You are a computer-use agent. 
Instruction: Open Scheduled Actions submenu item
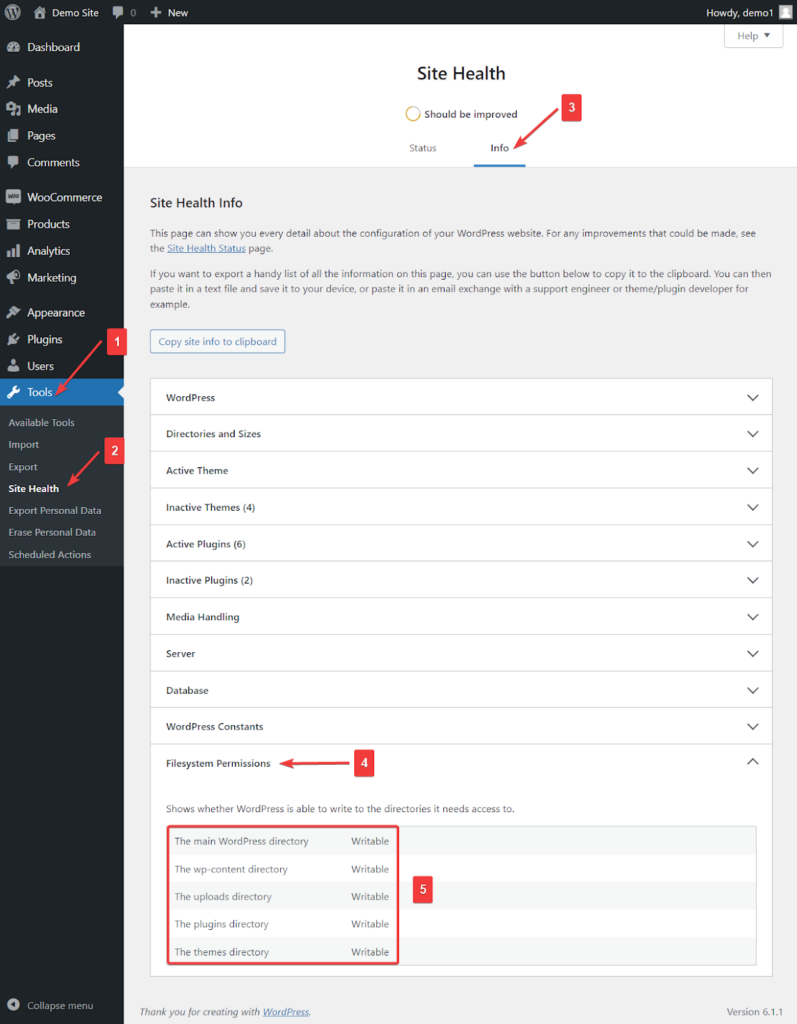(x=50, y=554)
